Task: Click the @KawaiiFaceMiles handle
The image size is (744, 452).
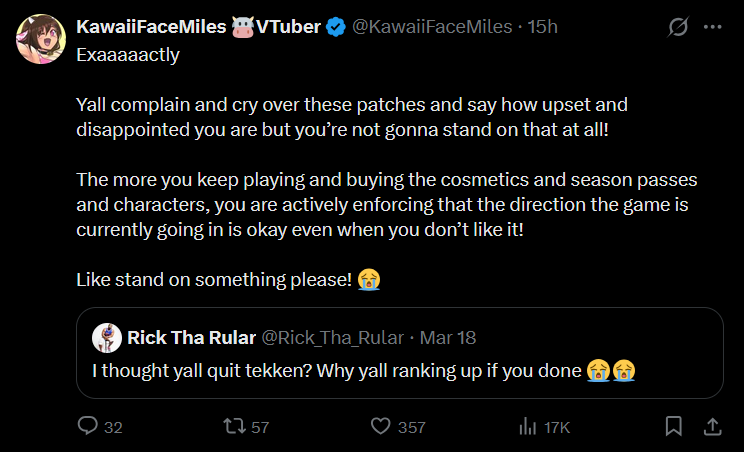Action: [431, 27]
